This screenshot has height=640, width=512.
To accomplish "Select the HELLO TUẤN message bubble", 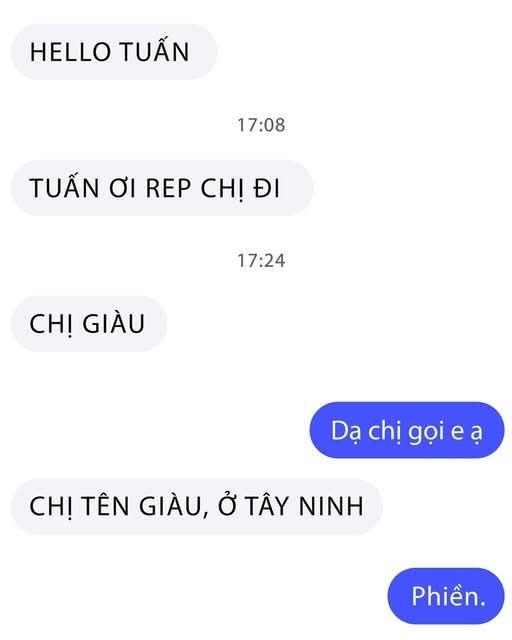I will point(114,52).
